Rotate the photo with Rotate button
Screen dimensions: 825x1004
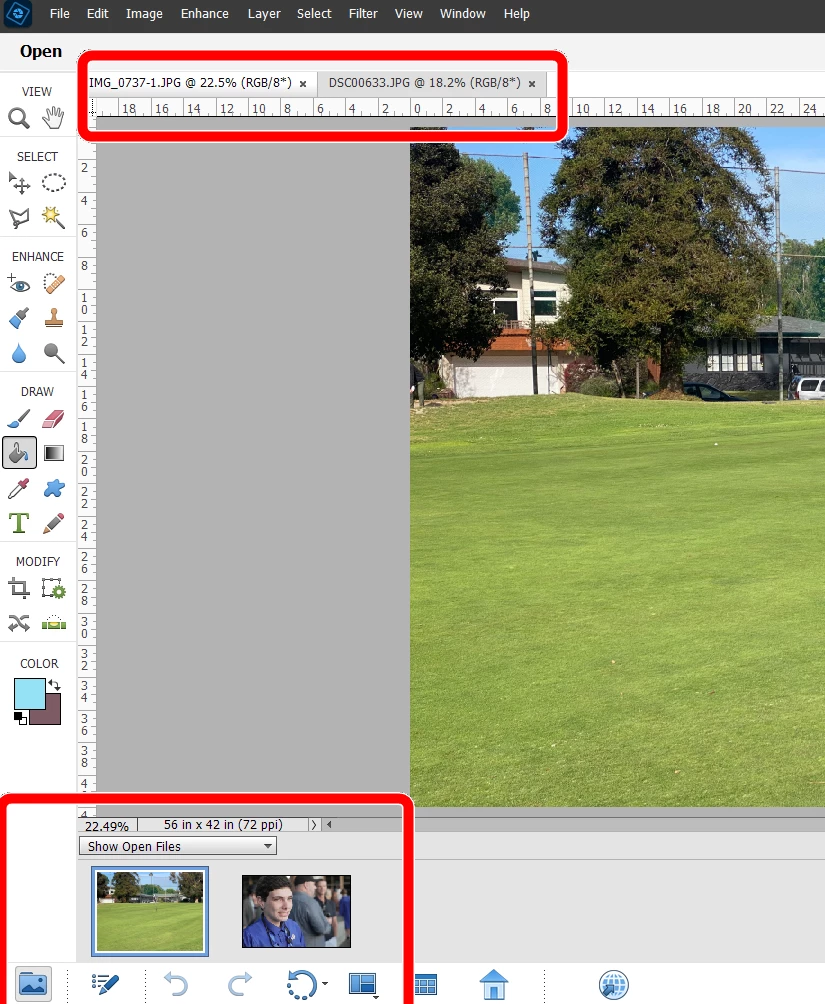[x=301, y=984]
